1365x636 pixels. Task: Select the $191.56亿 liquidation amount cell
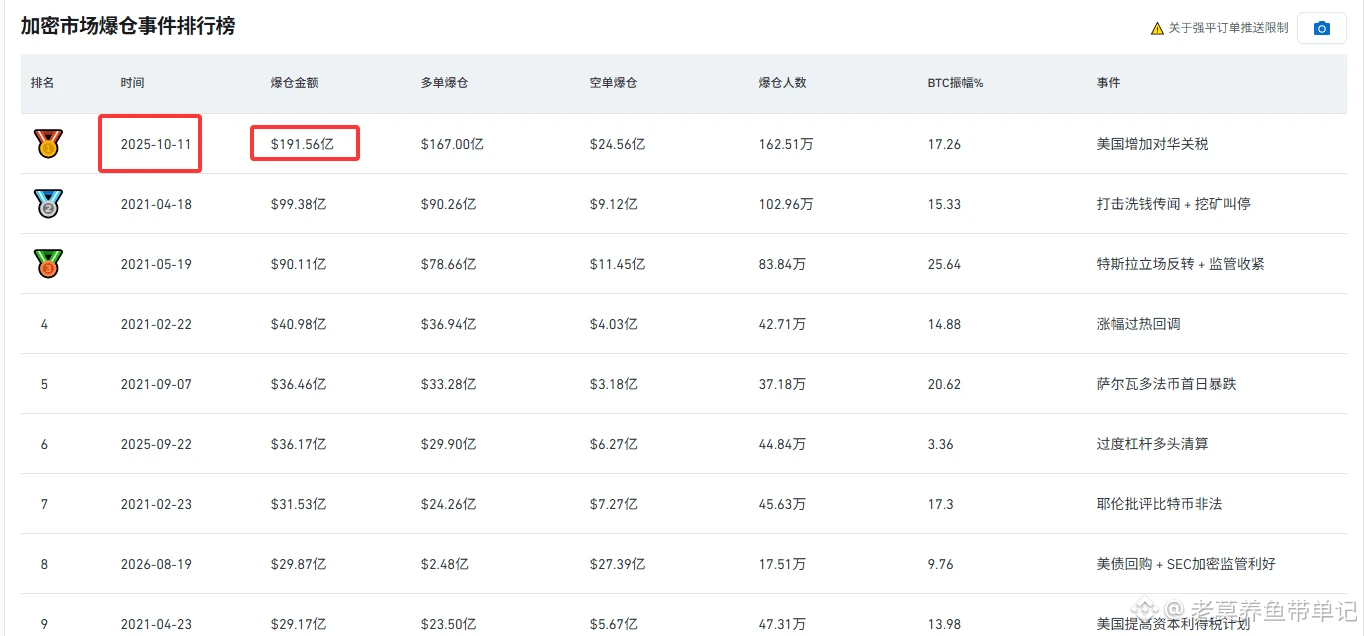[301, 144]
